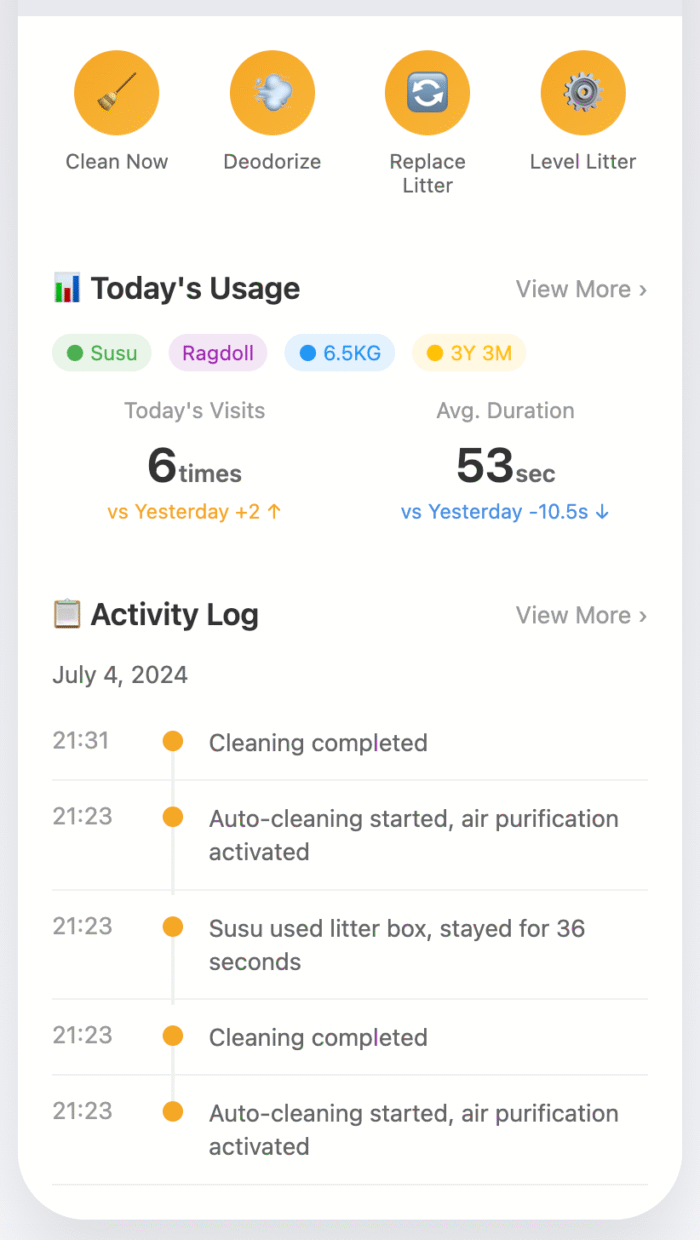Screen dimensions: 700x1240
Task: Tap the 3Y 3M age tag
Action: [x=468, y=353]
